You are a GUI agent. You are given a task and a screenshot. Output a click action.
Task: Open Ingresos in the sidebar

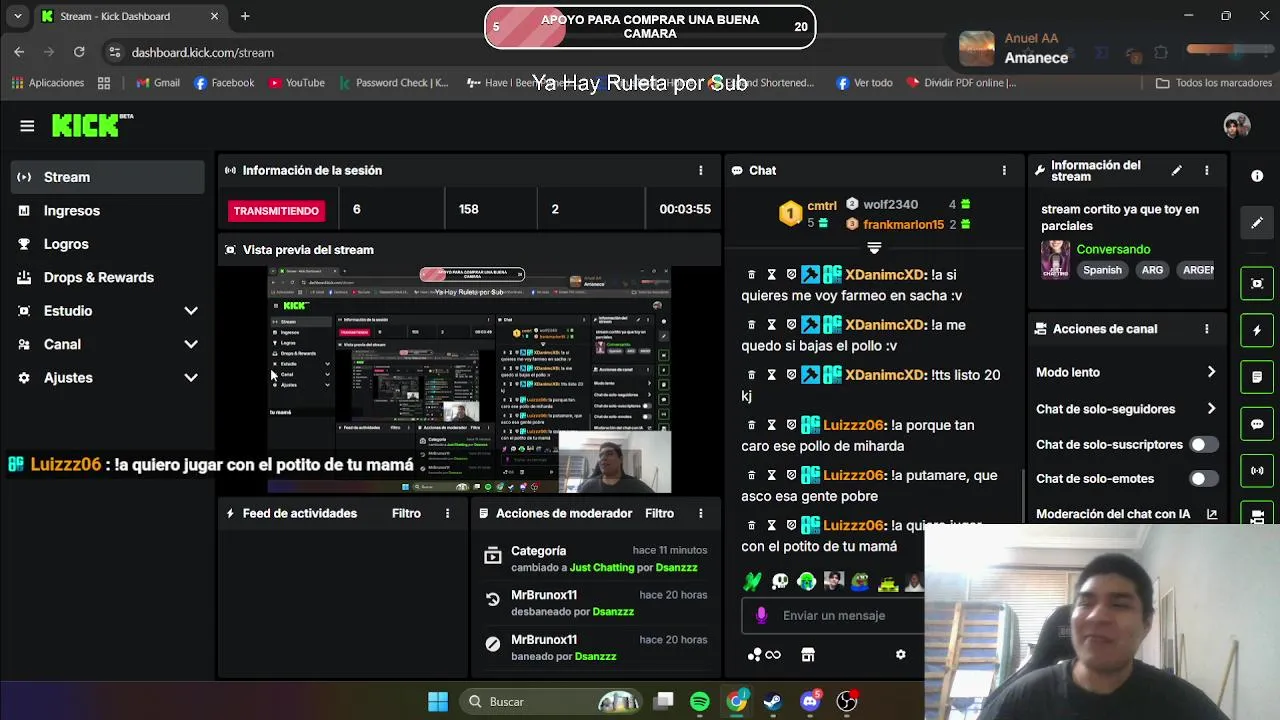[108, 211]
